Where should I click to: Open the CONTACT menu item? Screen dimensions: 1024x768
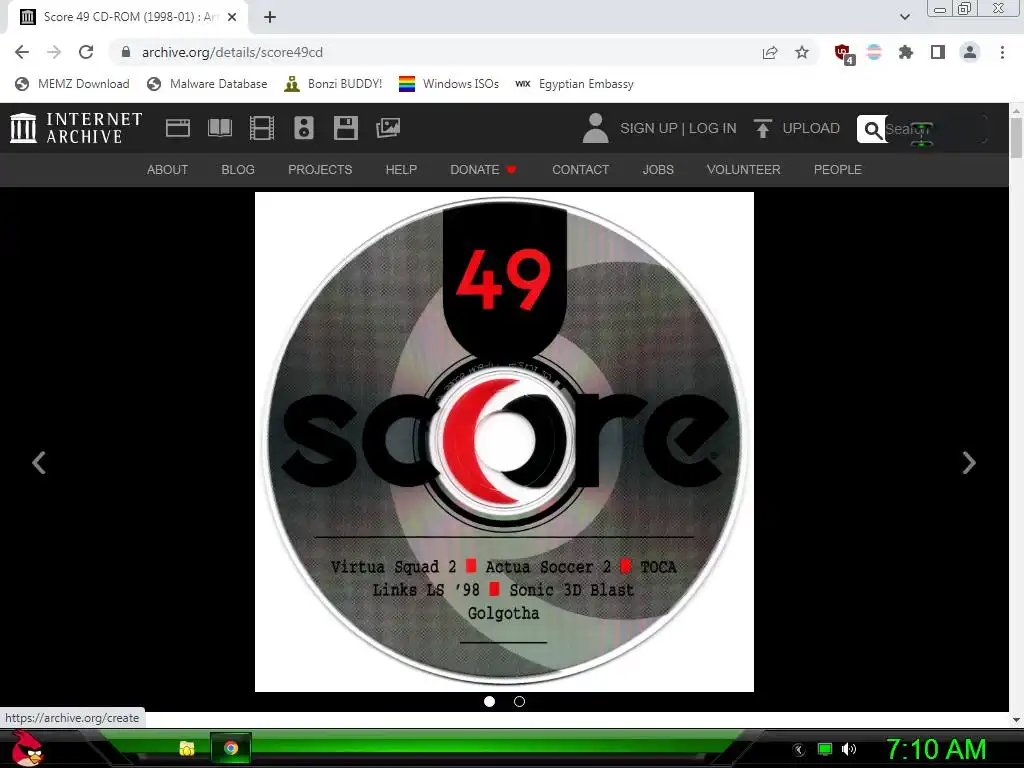(x=581, y=170)
